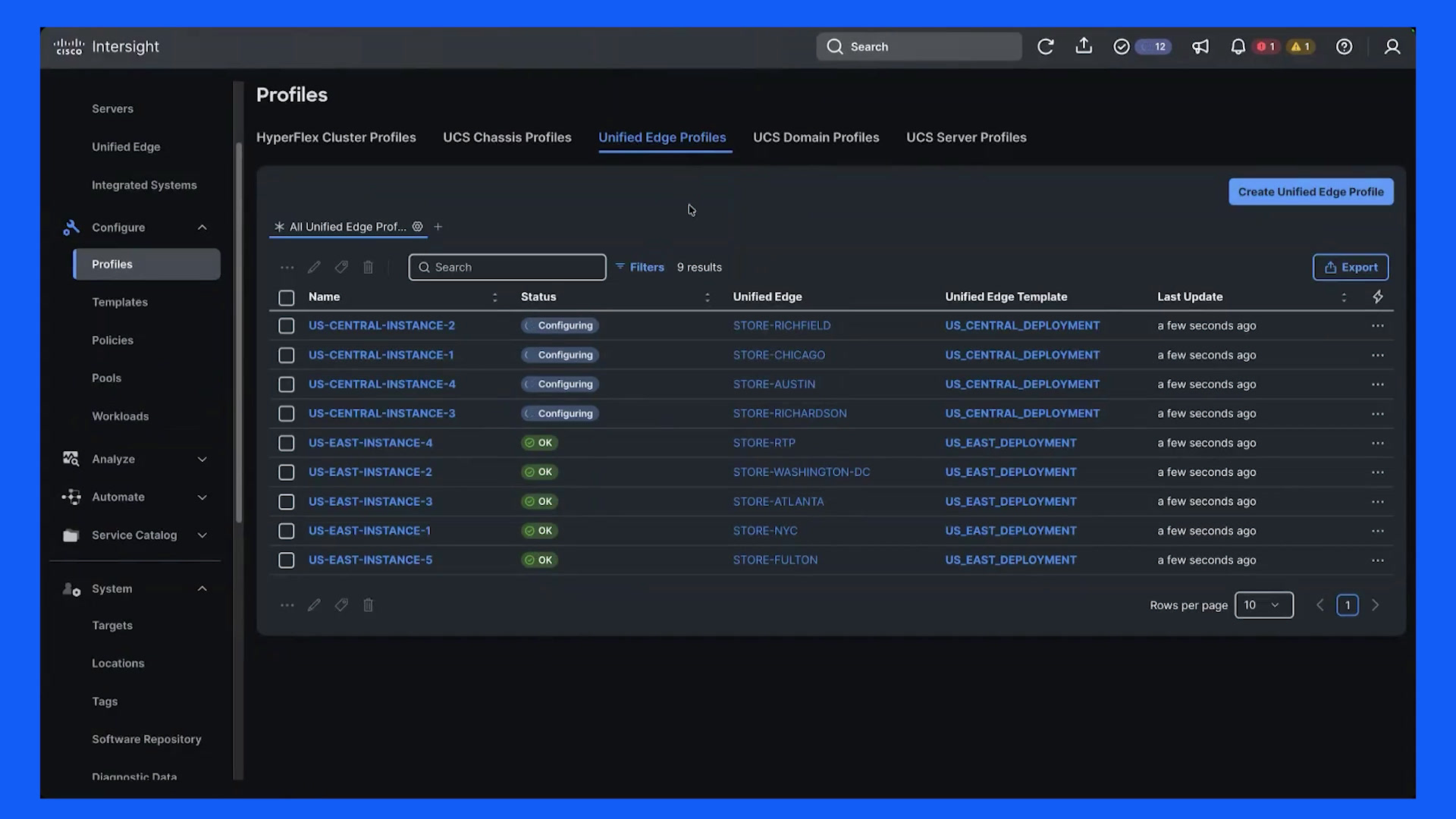The height and width of the screenshot is (819, 1456).
Task: Expand the Automate section in sidebar
Action: pos(202,497)
